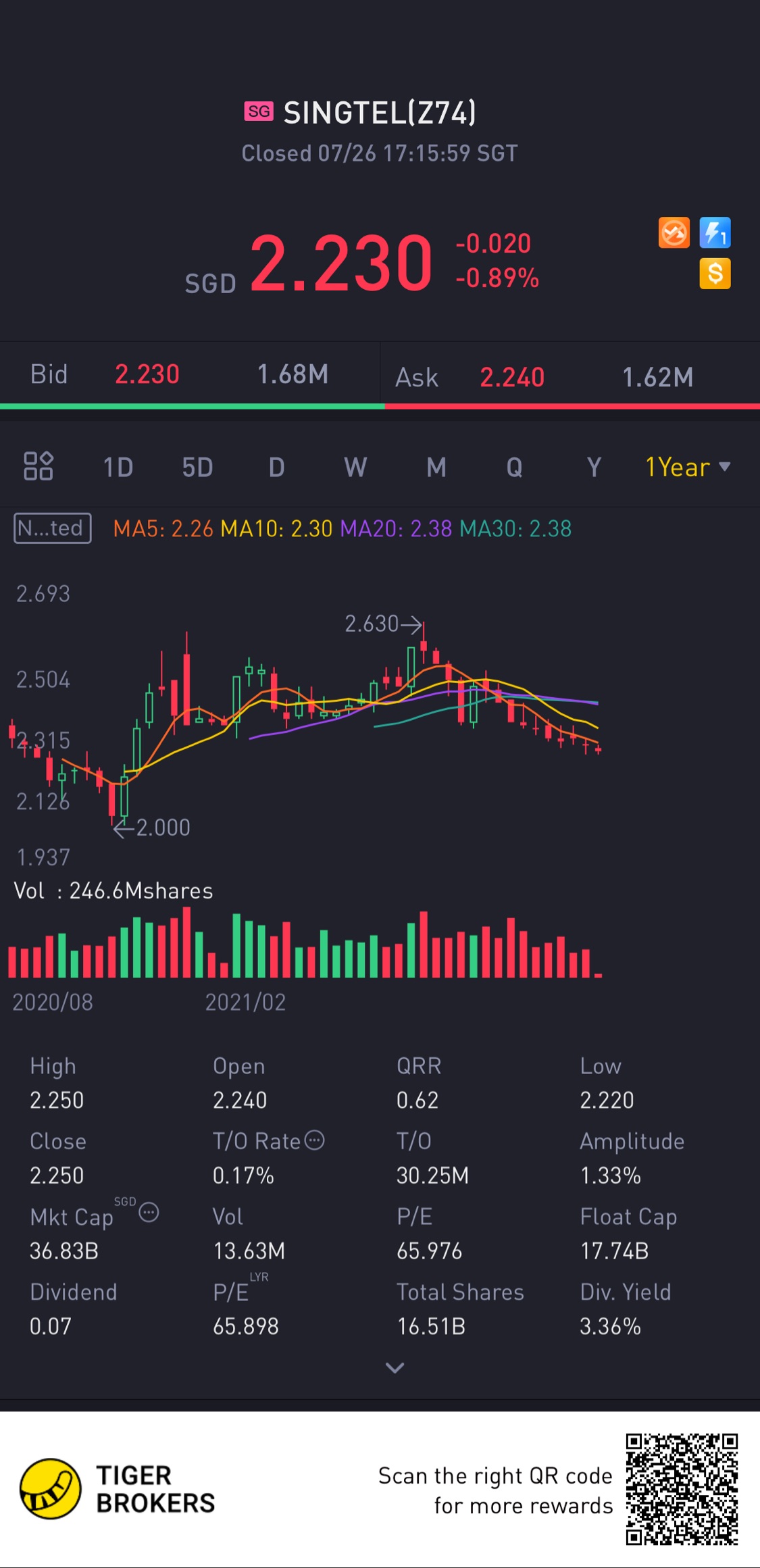The image size is (760, 1568).
Task: Tap the Mkt Cap value 36.83B
Action: coord(64,1251)
